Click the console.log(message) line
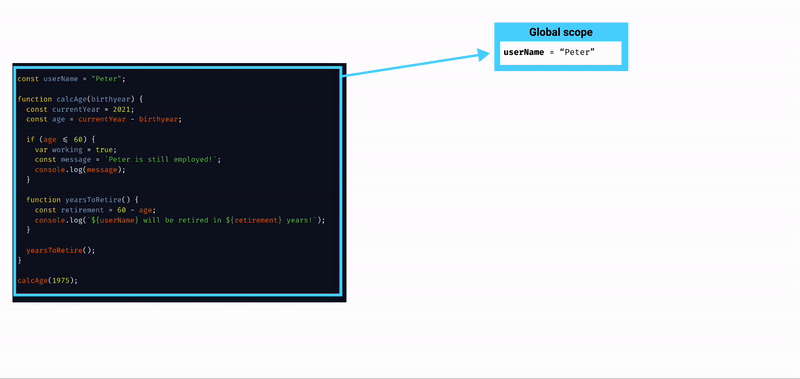The image size is (800, 379). pos(80,169)
